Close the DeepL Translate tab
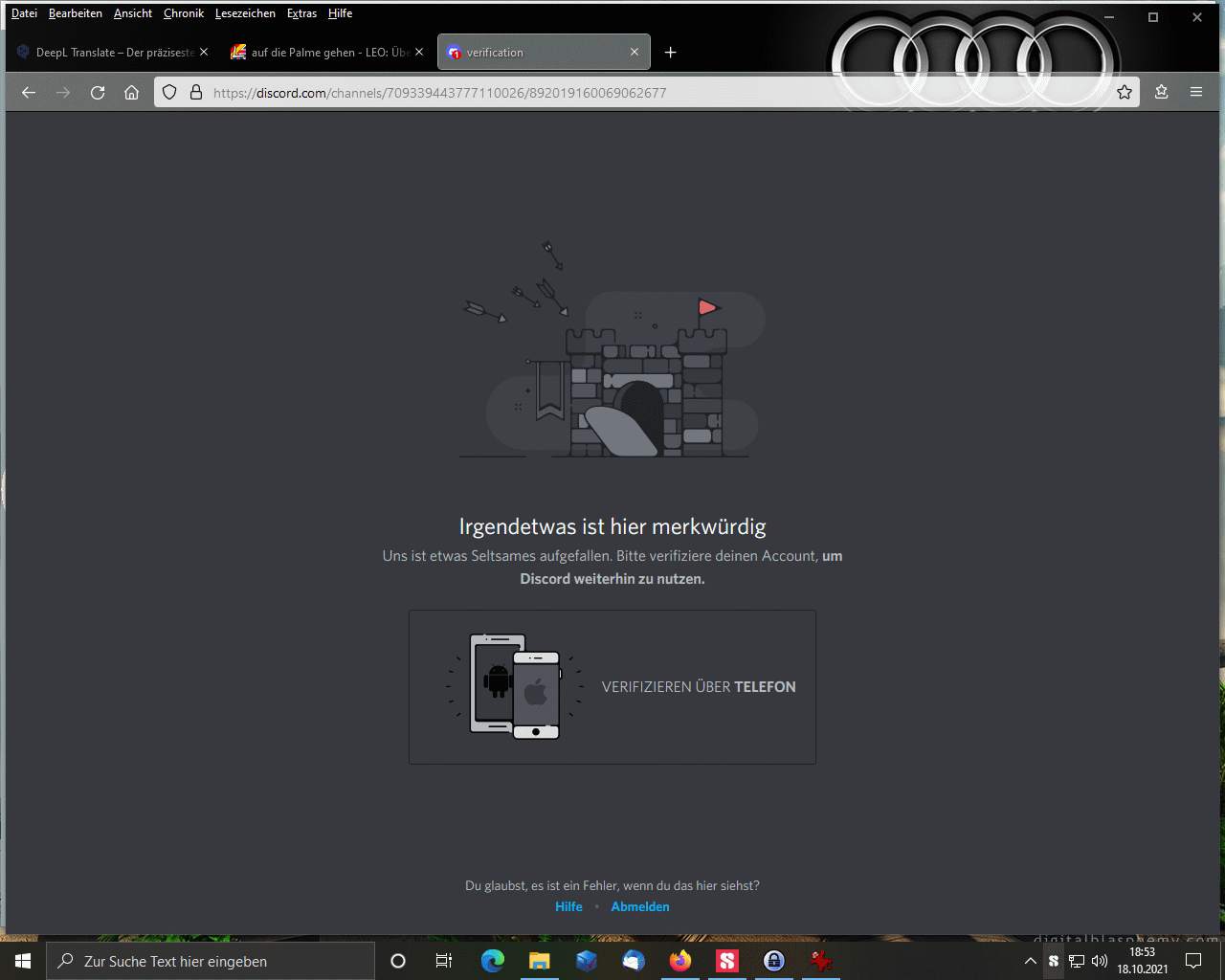This screenshot has height=980, width=1225. click(203, 53)
